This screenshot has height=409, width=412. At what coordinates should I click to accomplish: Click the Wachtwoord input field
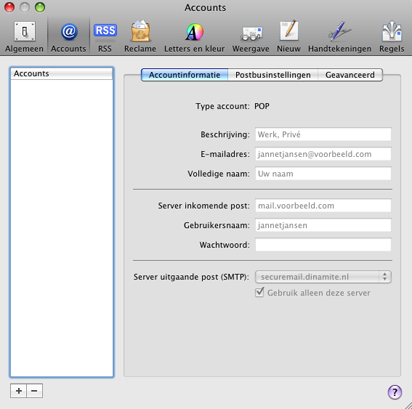pos(323,245)
